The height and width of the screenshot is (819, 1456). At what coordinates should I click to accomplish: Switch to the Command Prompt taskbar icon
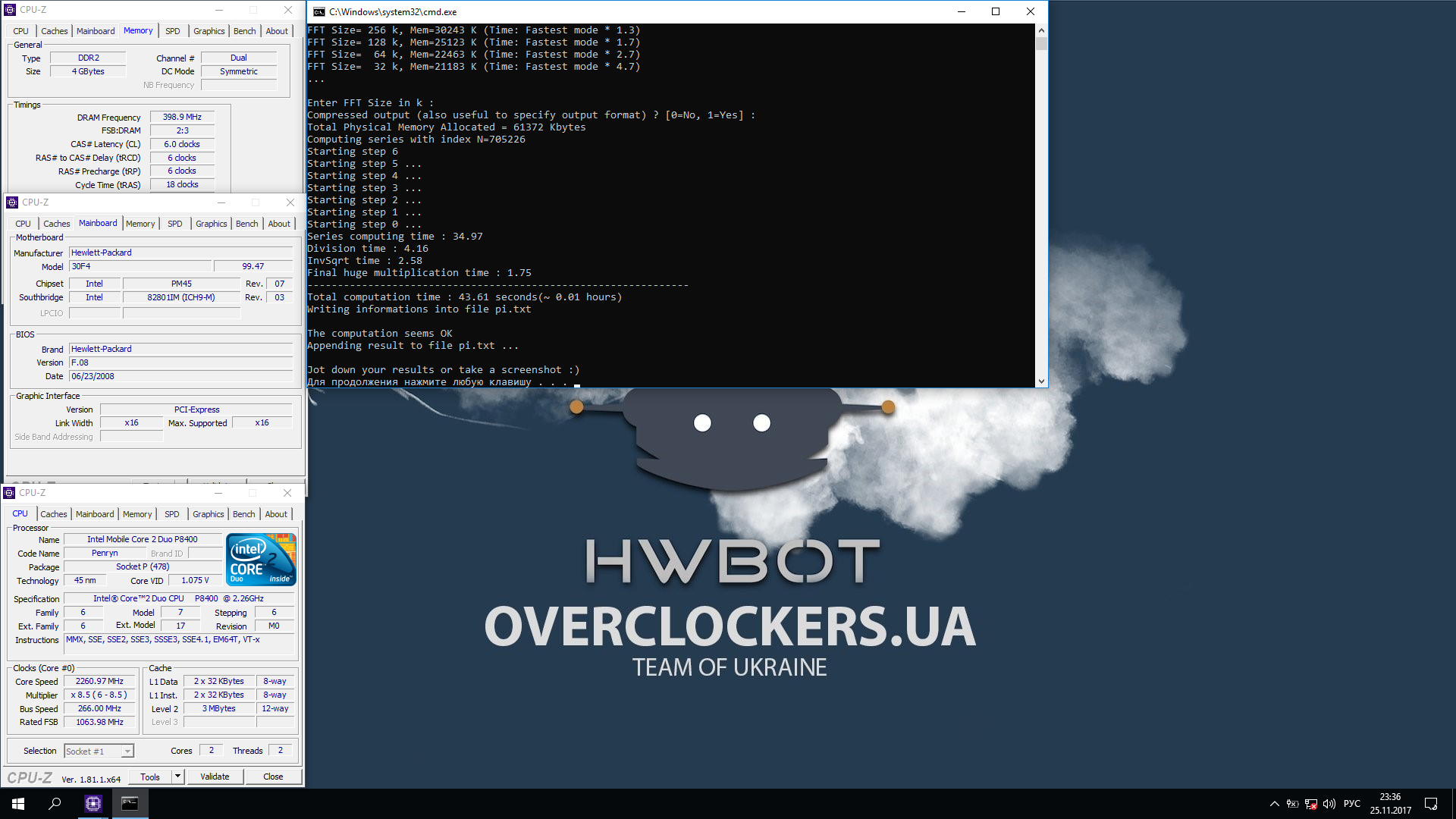tap(130, 804)
